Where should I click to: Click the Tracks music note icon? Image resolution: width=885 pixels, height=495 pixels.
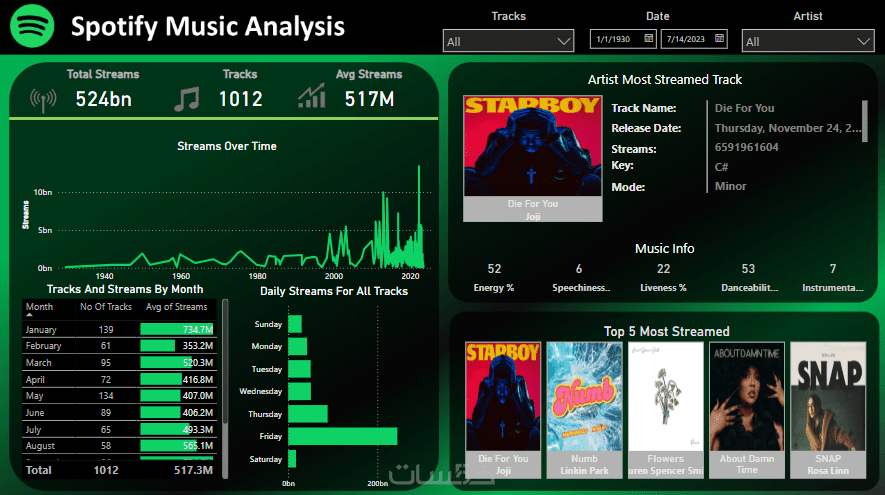click(186, 99)
